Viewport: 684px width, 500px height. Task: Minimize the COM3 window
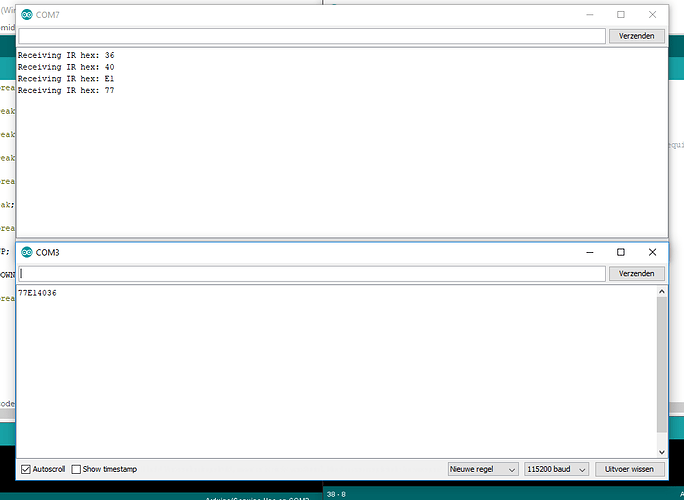[590, 252]
